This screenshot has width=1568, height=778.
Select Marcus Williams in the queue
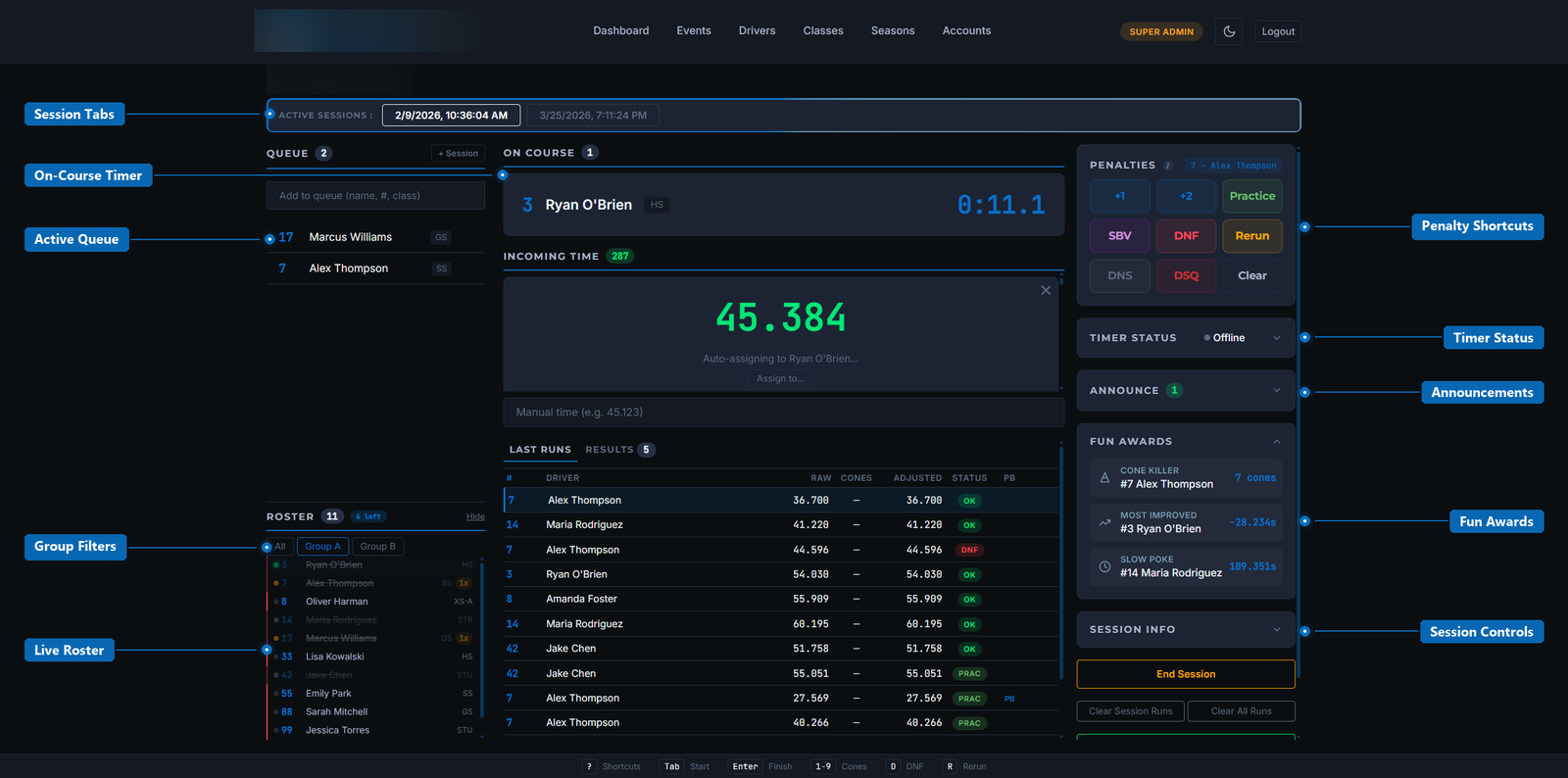375,237
